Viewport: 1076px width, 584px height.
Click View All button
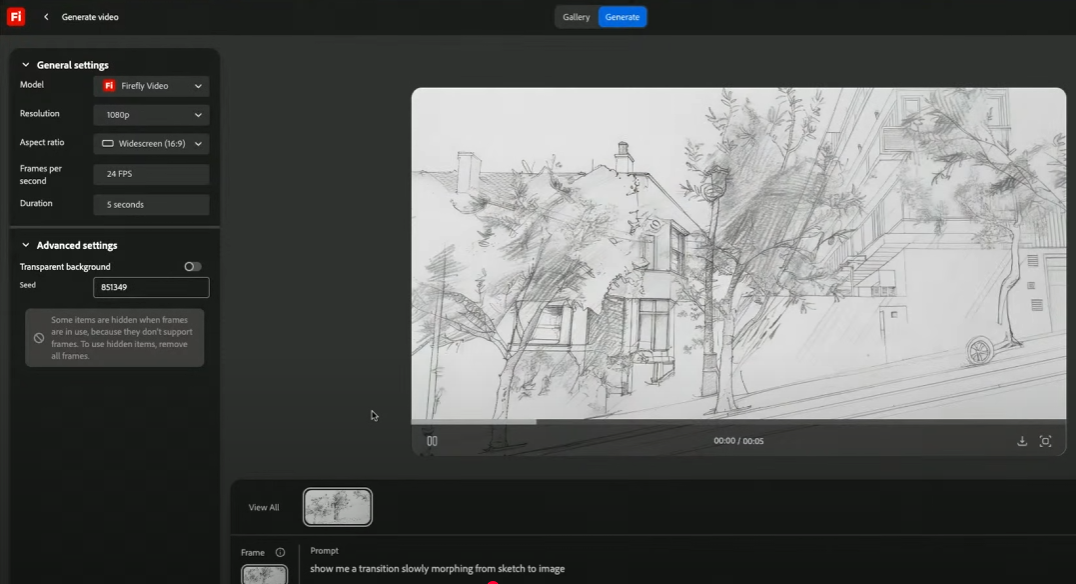pos(264,508)
